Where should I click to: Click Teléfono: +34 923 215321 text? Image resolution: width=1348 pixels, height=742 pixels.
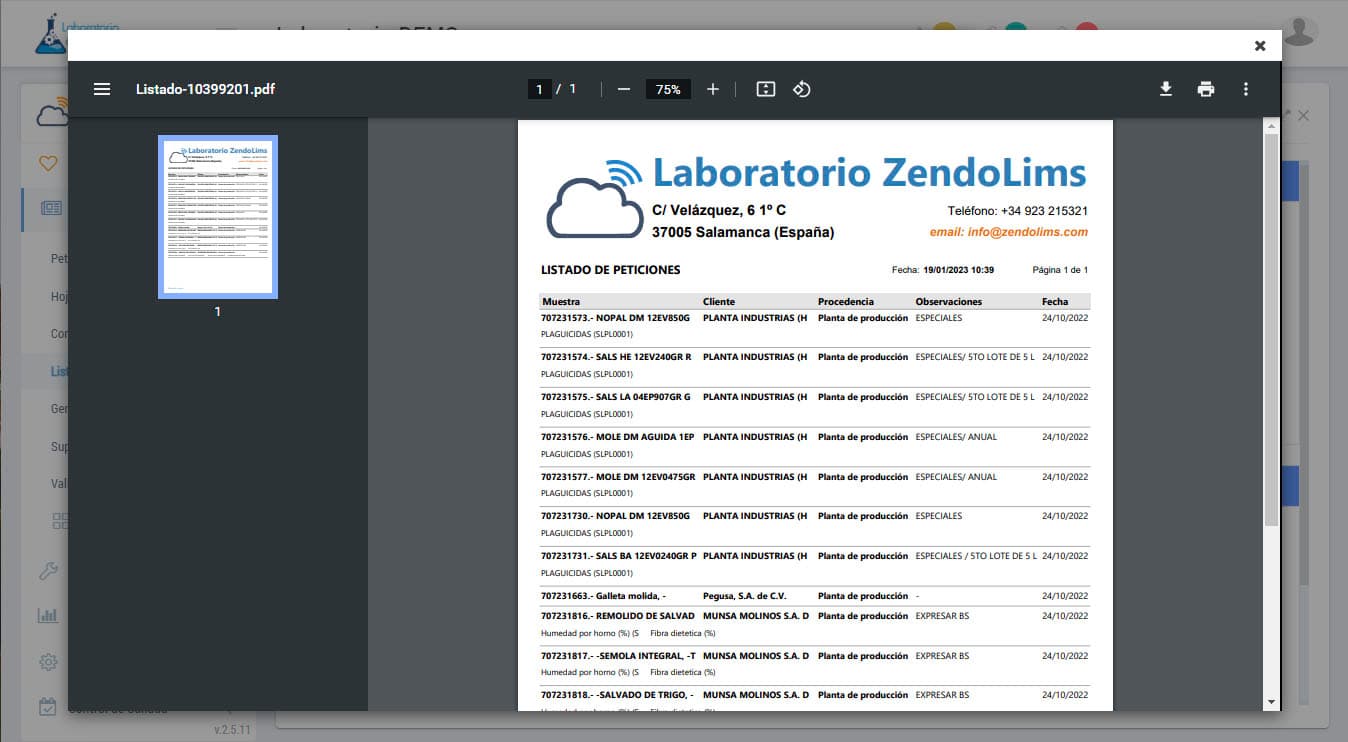coord(1018,211)
